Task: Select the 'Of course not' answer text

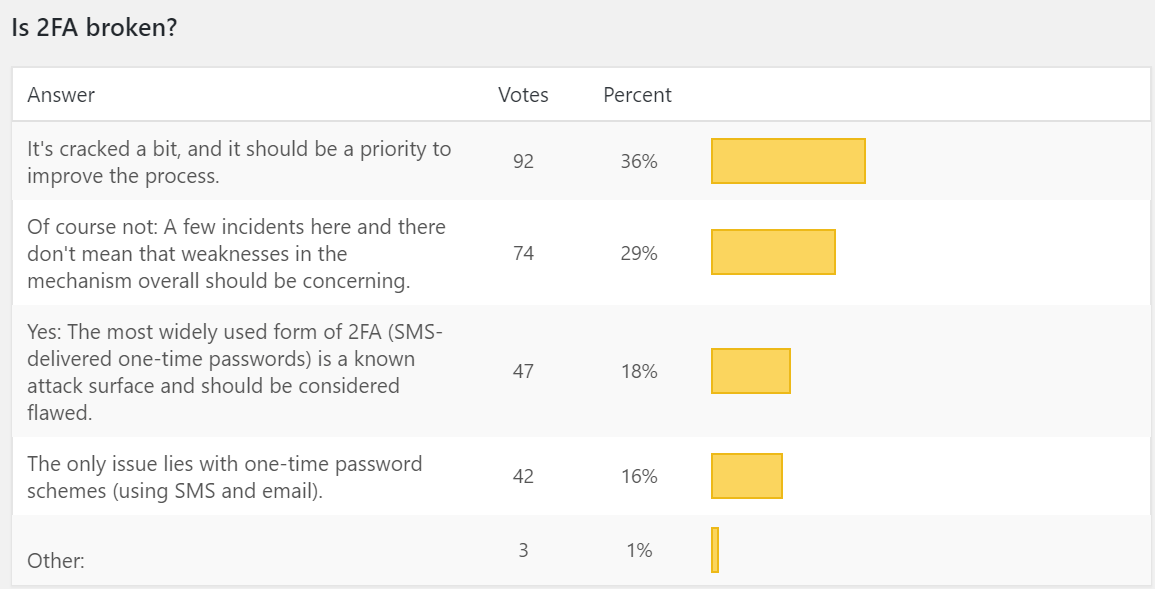Action: [x=236, y=253]
